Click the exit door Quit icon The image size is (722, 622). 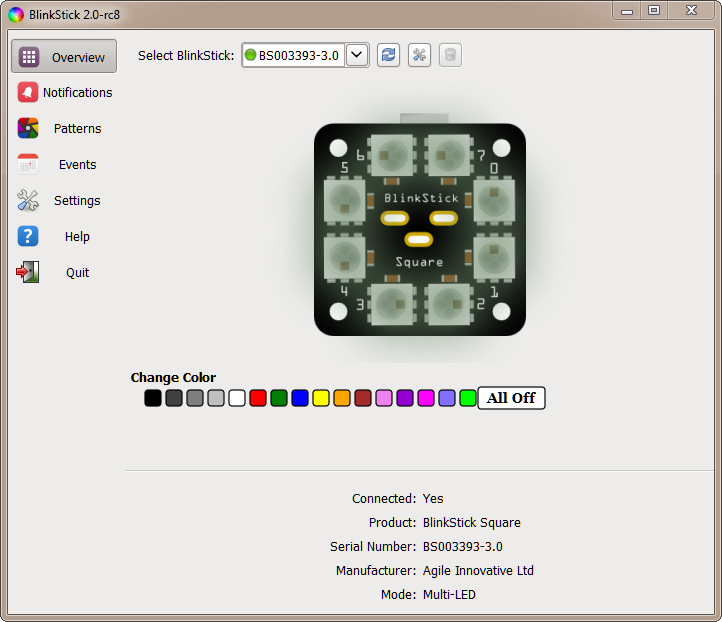point(28,272)
